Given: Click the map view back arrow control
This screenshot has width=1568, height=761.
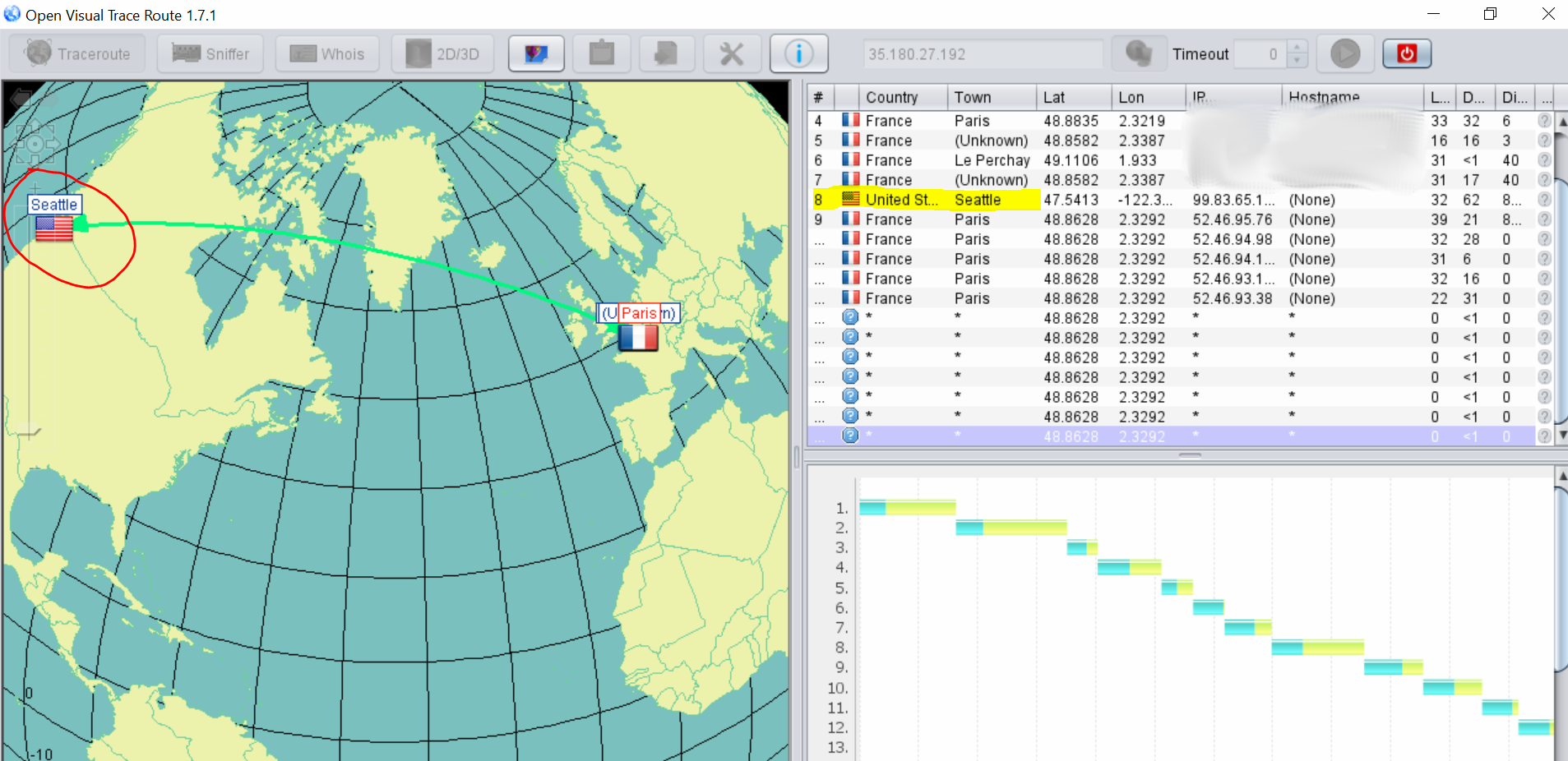Looking at the screenshot, I should coord(21,99).
